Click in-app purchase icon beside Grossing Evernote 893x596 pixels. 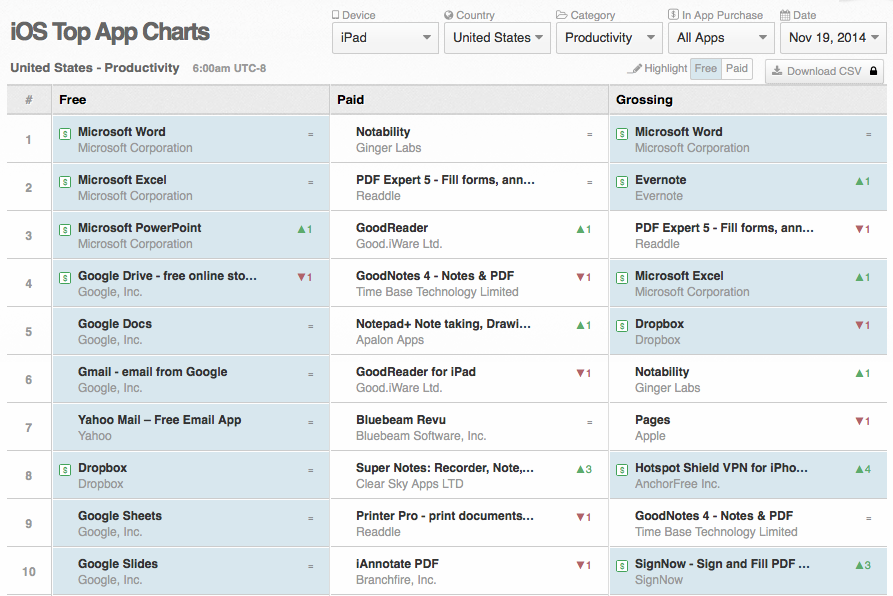(622, 182)
